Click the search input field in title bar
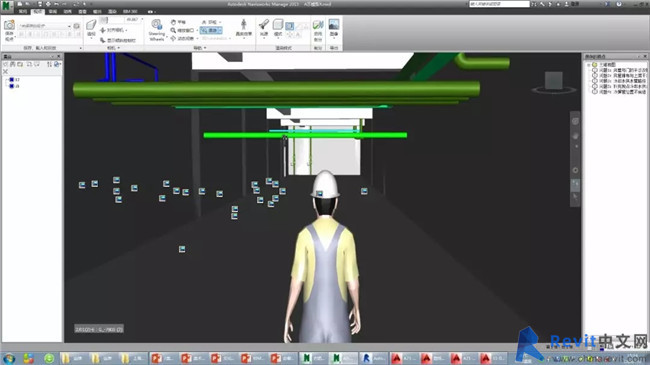The image size is (650, 365). 499,4
